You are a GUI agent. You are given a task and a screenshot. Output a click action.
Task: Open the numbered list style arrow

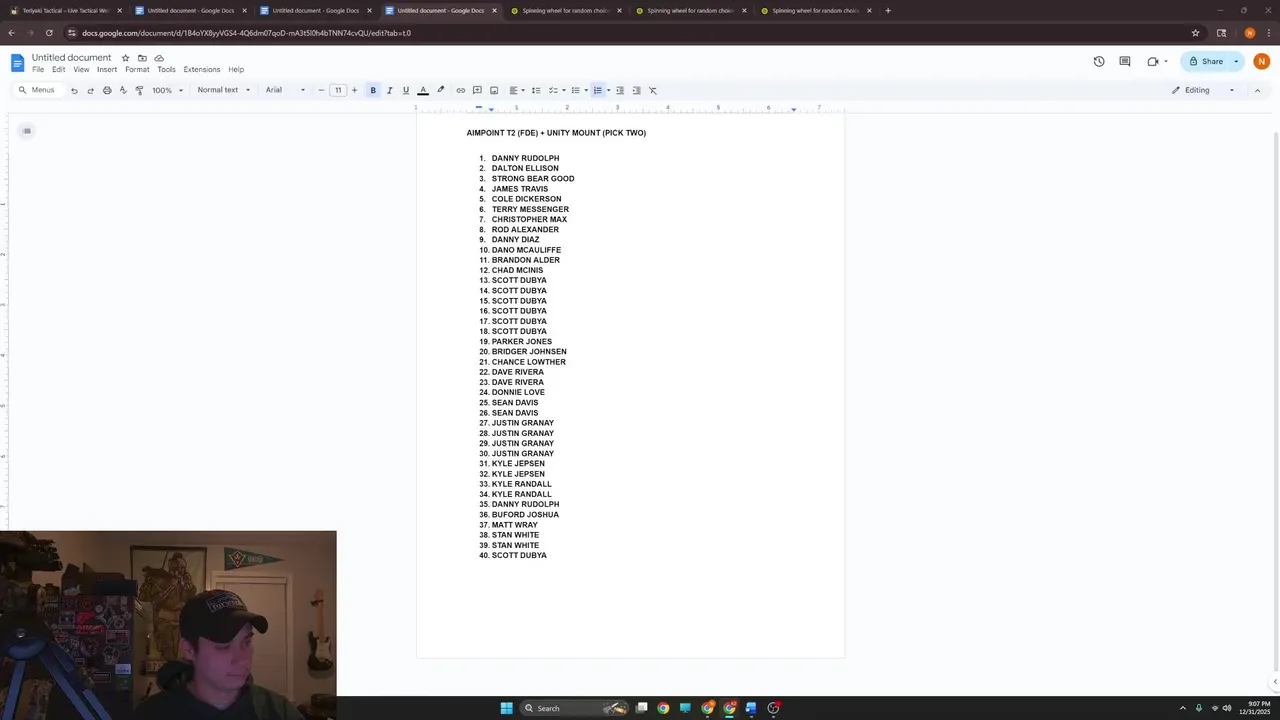608,90
